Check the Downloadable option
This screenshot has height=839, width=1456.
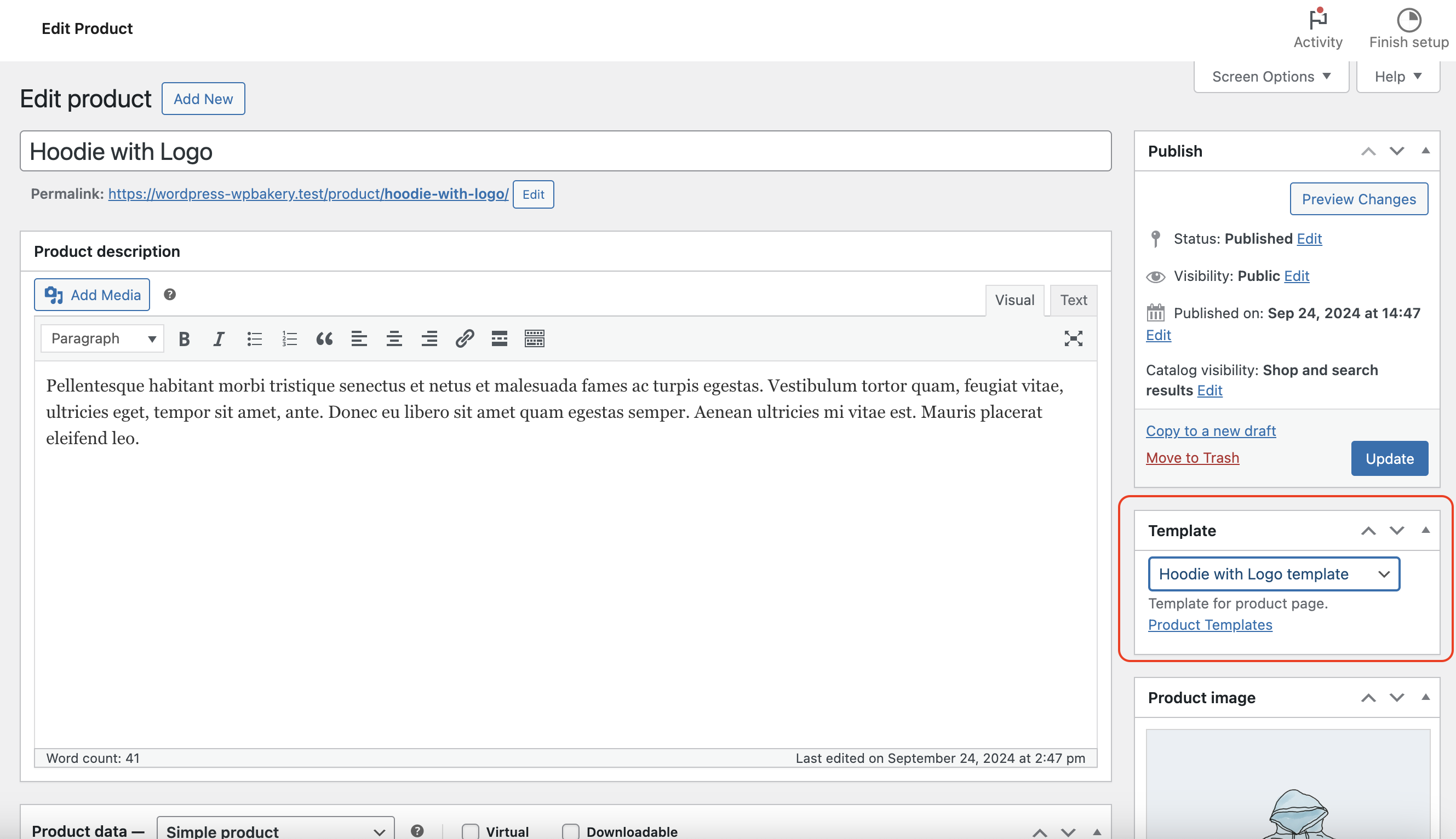coord(570,831)
